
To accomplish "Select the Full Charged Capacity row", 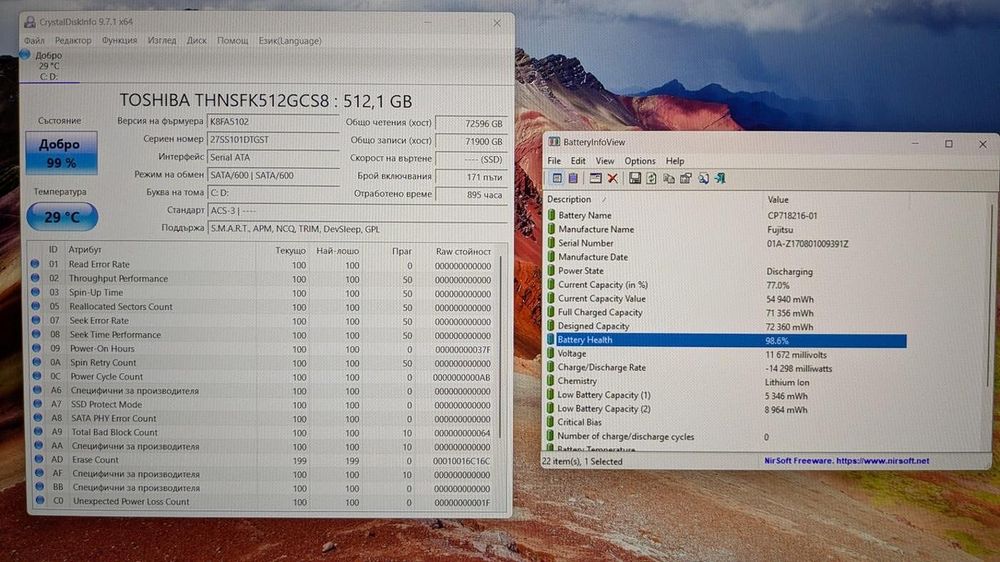I will tap(726, 313).
